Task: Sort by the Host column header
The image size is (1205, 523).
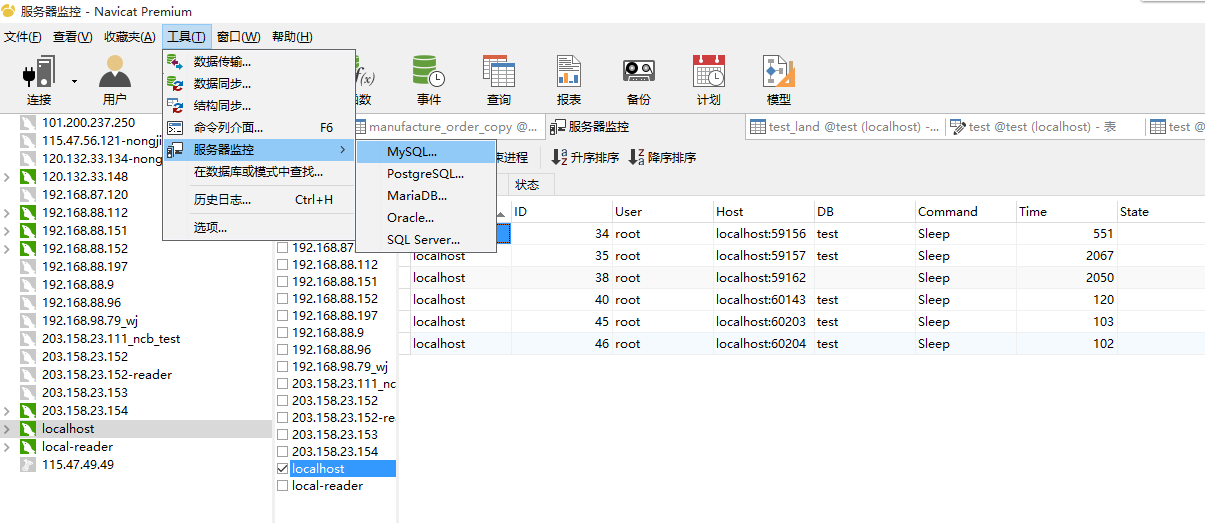Action: pos(762,211)
